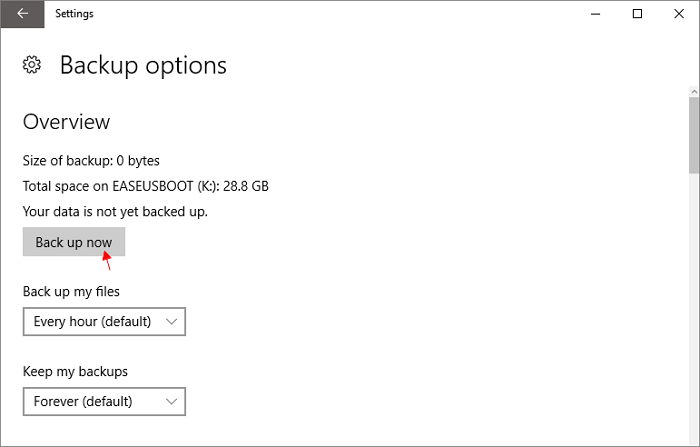
Task: Open the Forever (default) dropdown
Action: pos(104,401)
